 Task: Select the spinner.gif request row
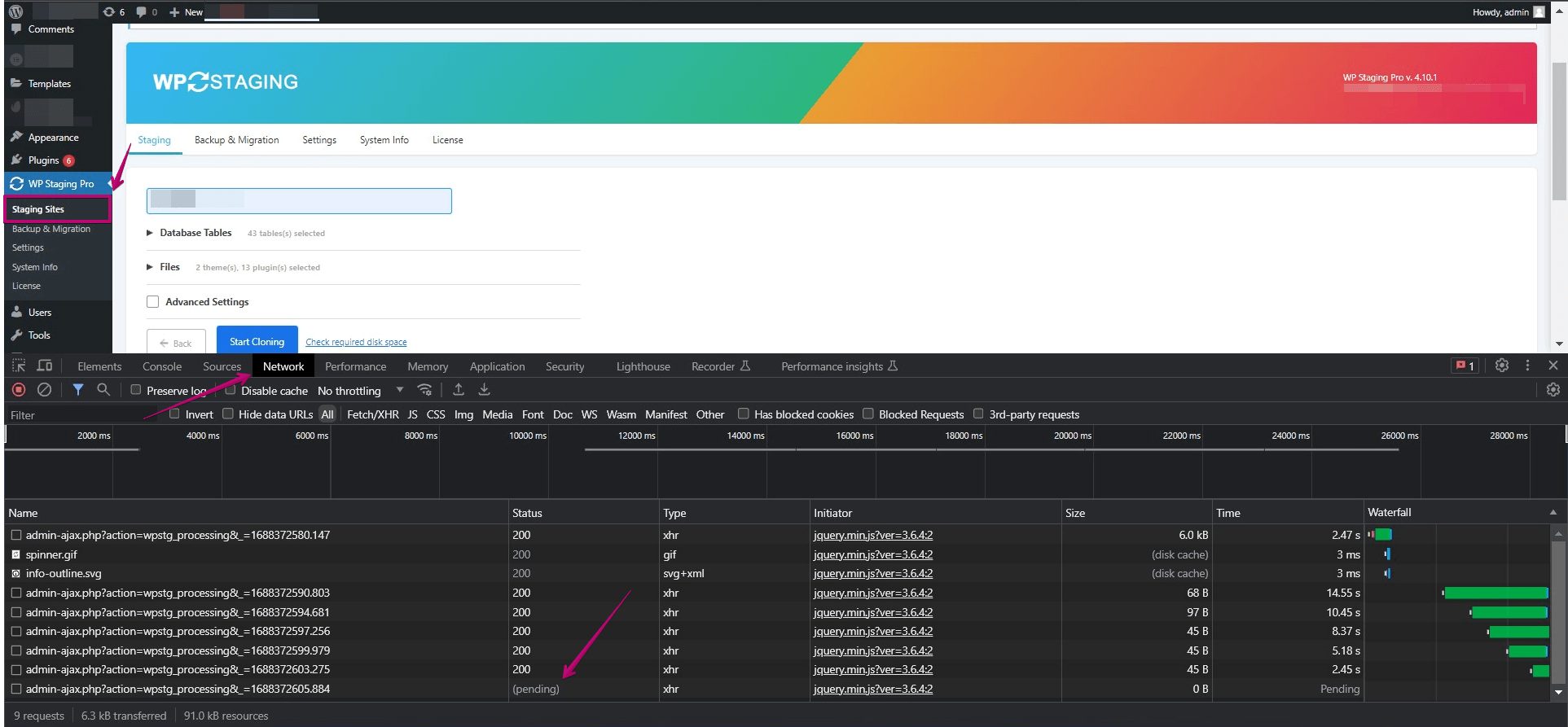pos(778,554)
